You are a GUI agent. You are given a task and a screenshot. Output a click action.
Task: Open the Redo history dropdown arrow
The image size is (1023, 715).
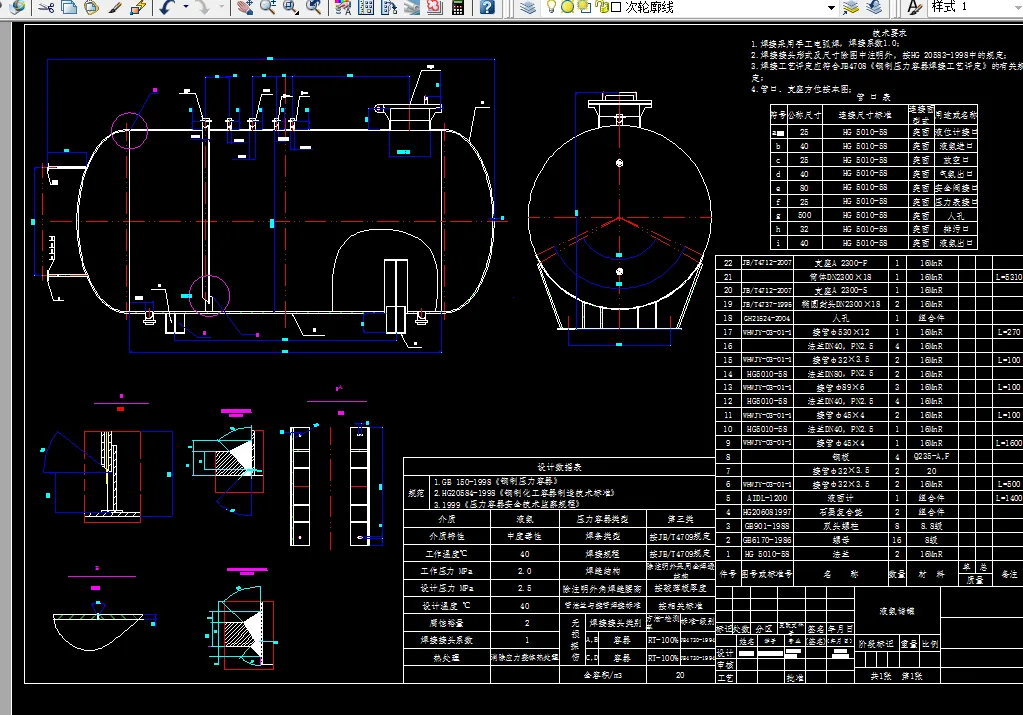coord(221,7)
